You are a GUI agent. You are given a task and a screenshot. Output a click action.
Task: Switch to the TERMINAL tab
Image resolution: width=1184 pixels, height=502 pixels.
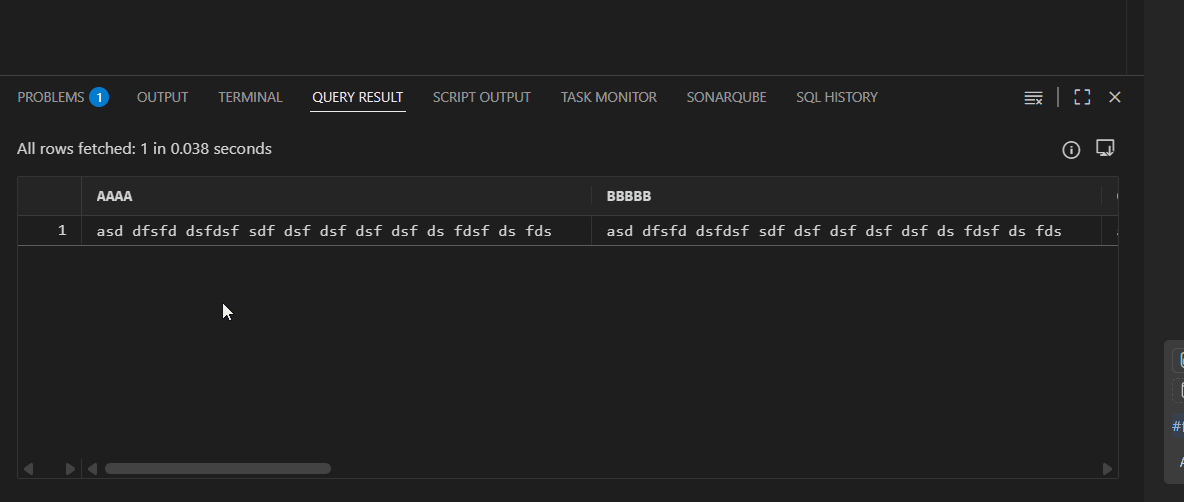[x=250, y=97]
